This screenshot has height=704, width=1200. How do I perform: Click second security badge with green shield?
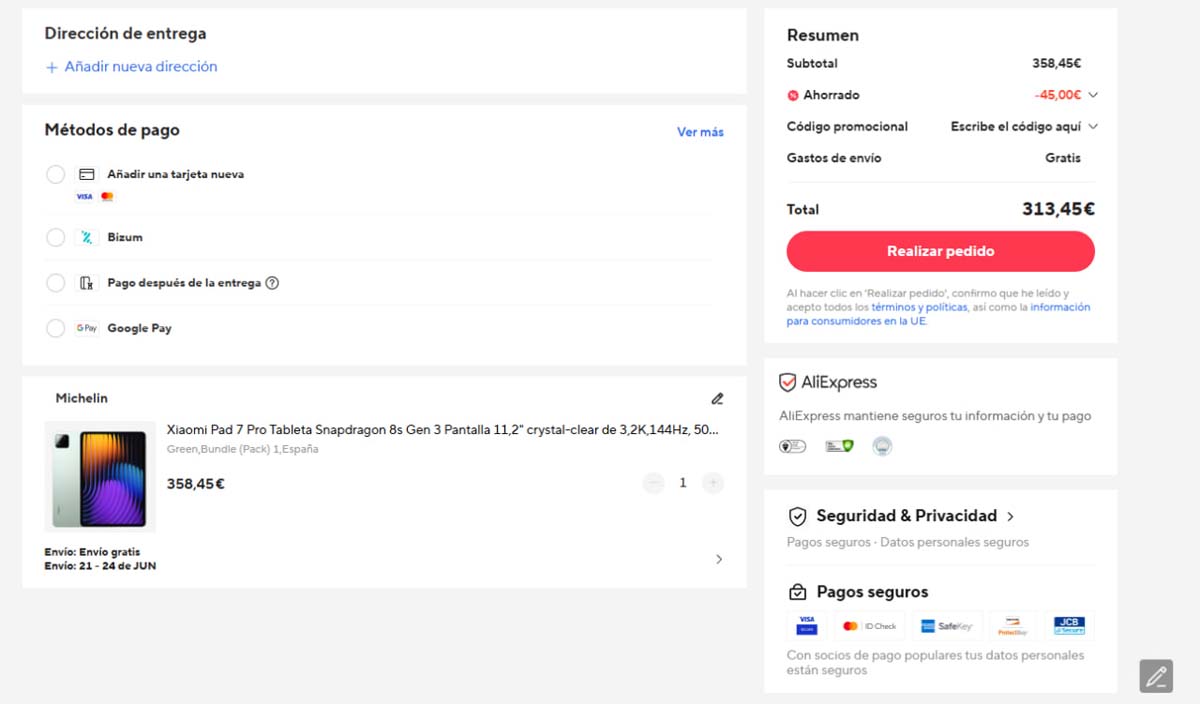point(839,446)
